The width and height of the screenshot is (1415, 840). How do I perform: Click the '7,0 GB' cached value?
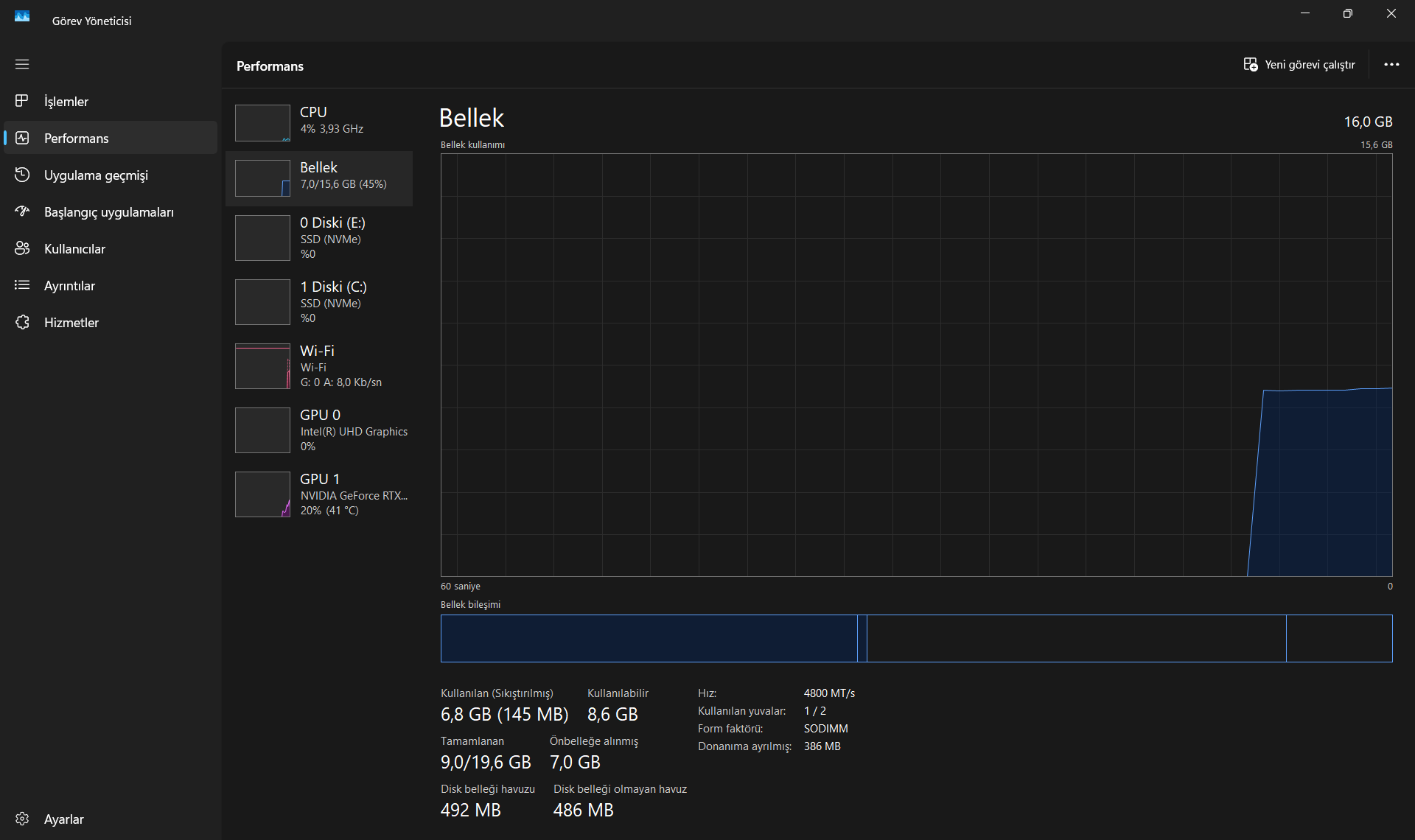pyautogui.click(x=575, y=762)
